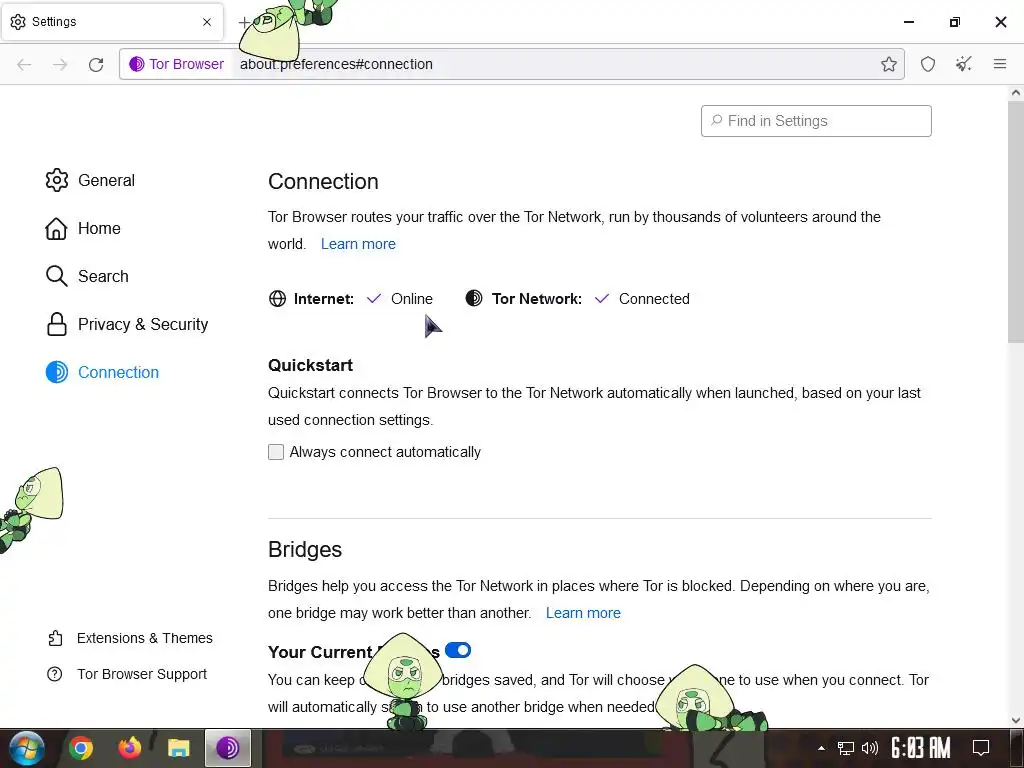
Task: Click Learn more link under Bridges
Action: (583, 613)
